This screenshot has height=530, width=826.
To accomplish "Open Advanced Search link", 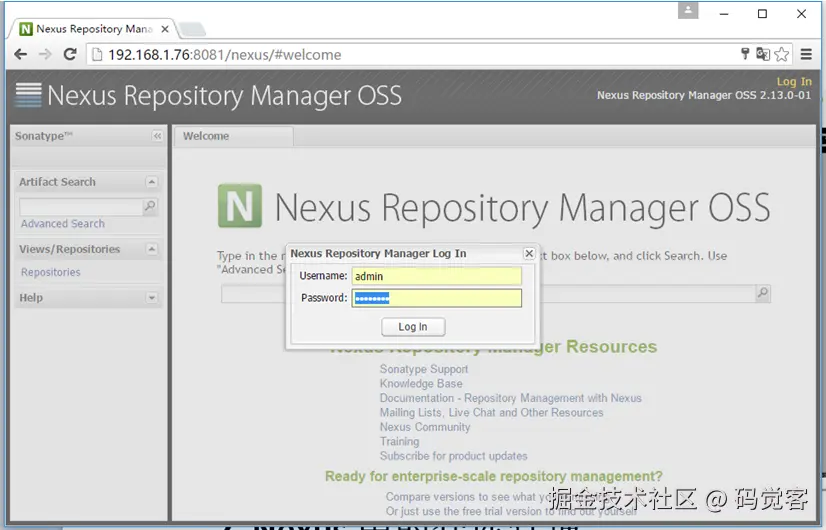I will 63,223.
